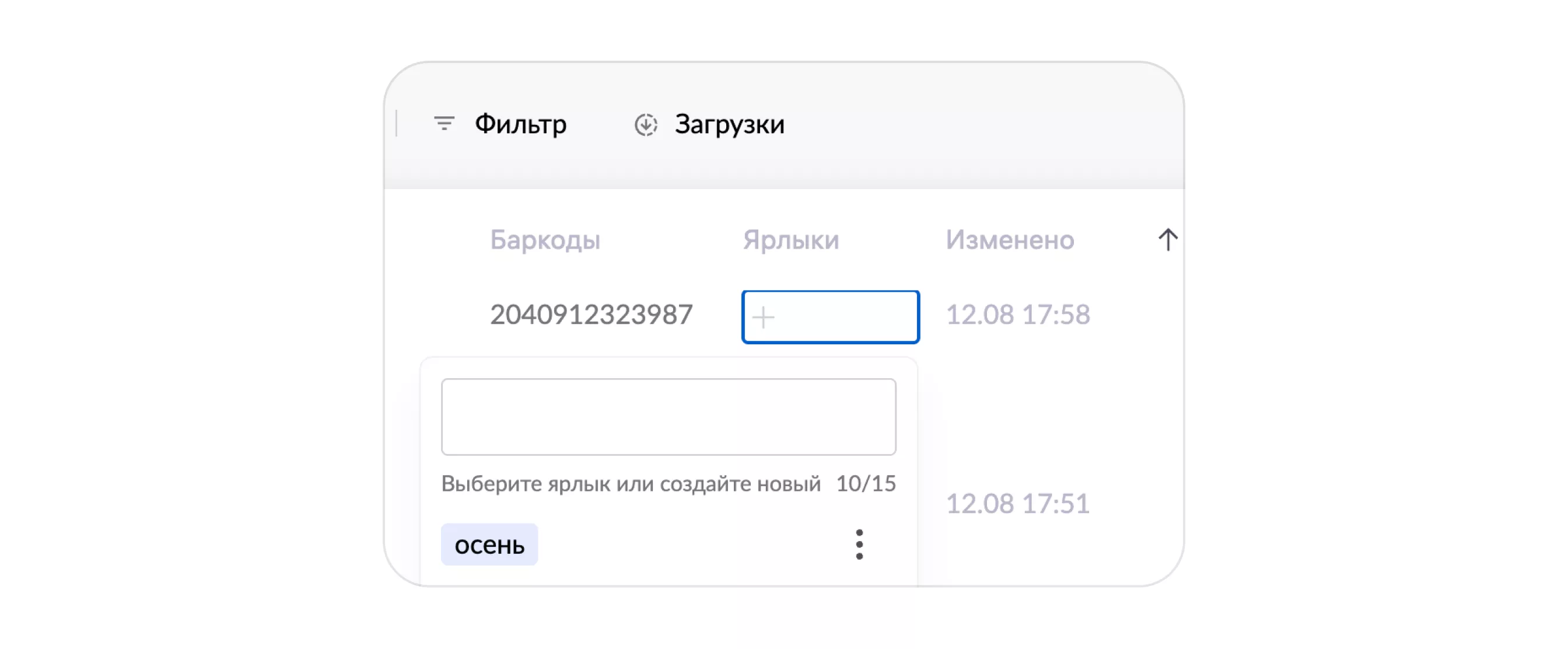
Task: Focus the blue-outlined Ярлыки cell
Action: click(846, 317)
